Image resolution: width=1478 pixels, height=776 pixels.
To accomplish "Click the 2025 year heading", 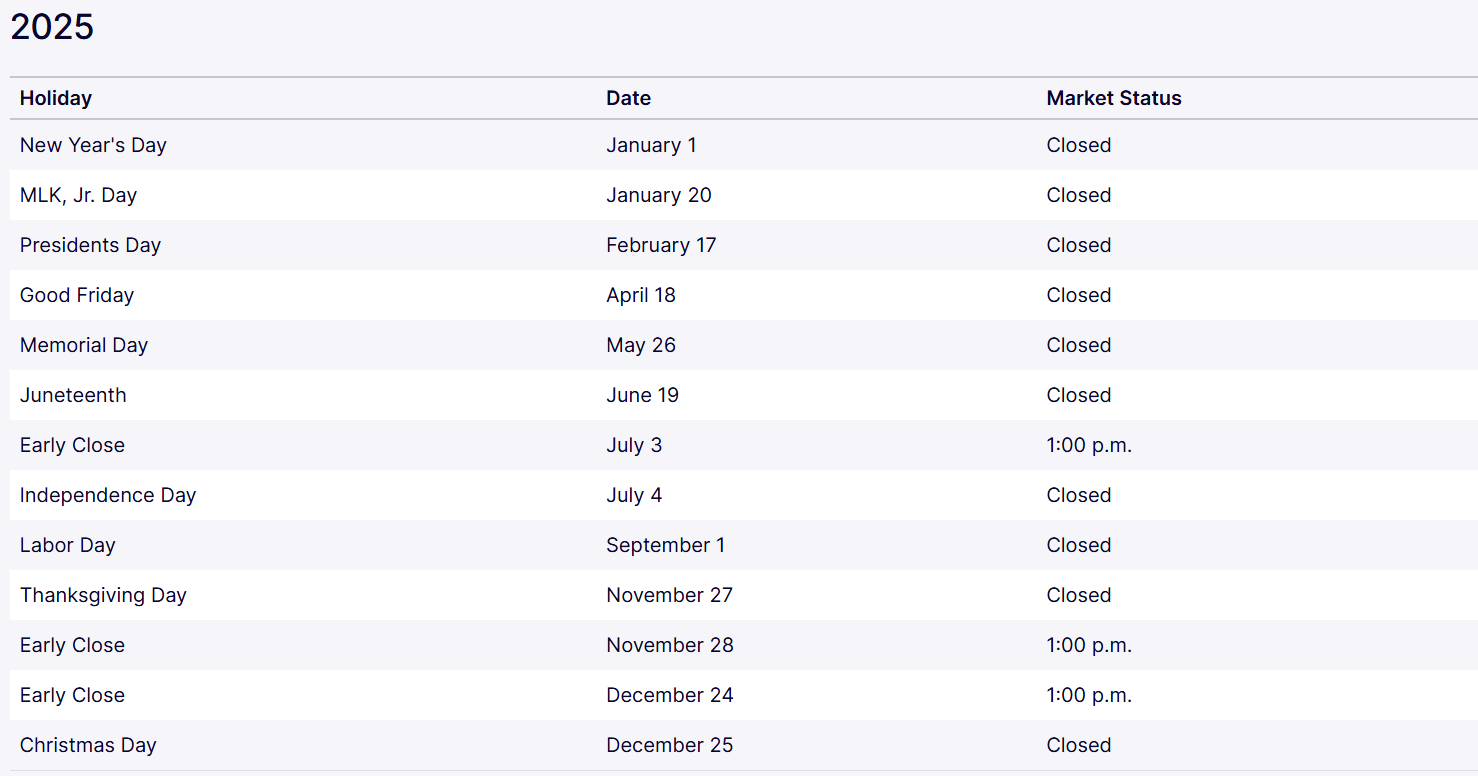I will point(52,27).
